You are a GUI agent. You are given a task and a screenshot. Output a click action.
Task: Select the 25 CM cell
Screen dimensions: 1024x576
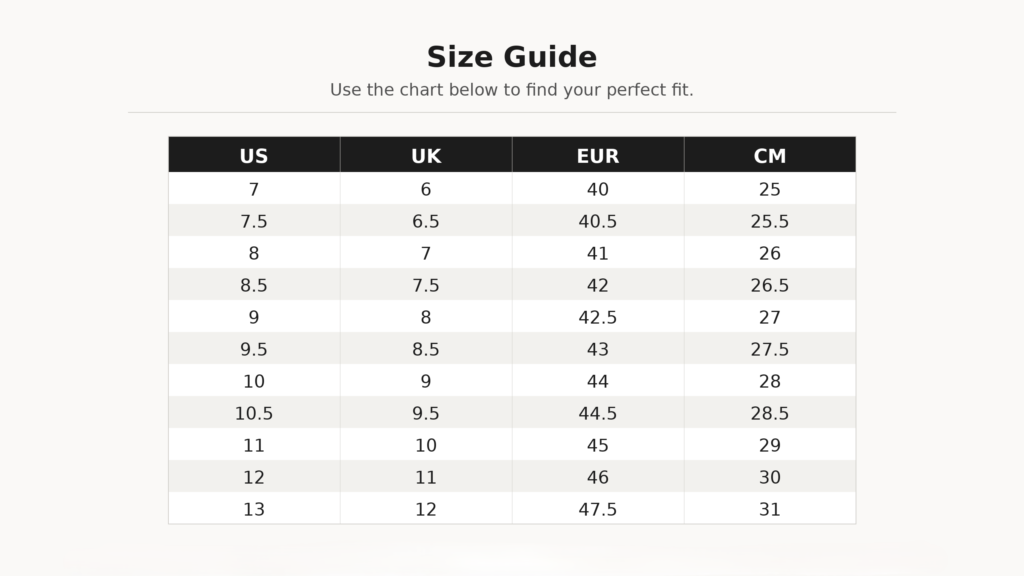pos(770,189)
